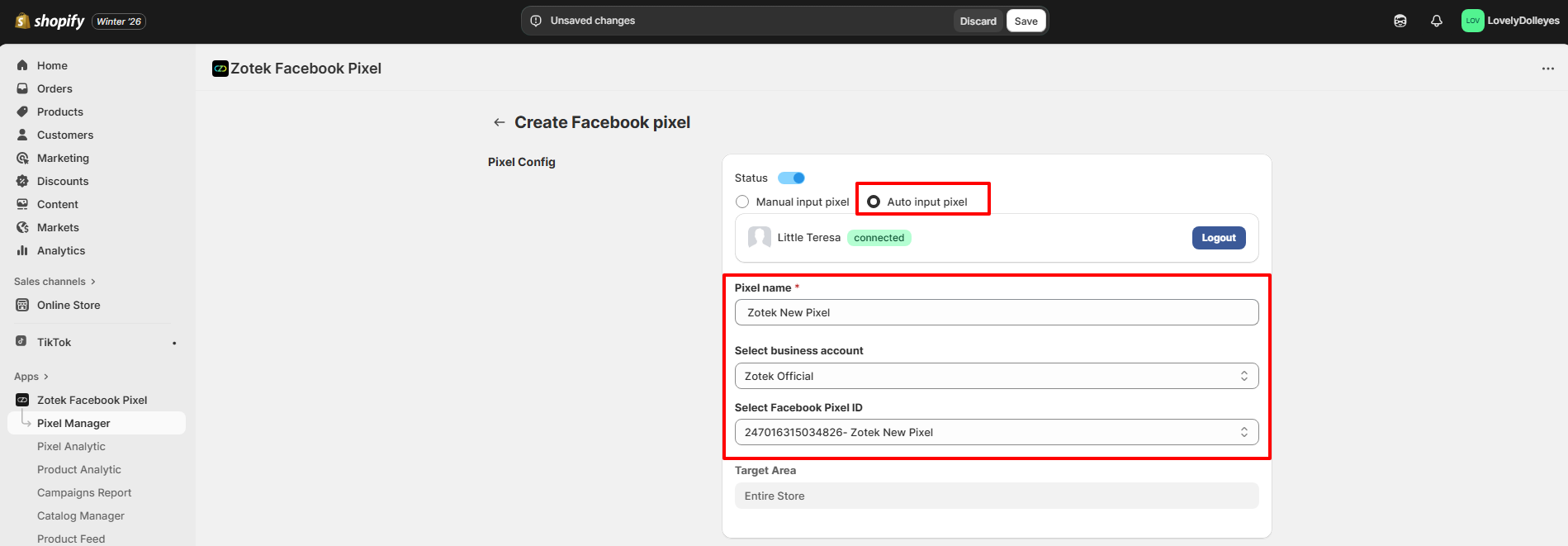Expand the Sales channels section

pyautogui.click(x=54, y=282)
